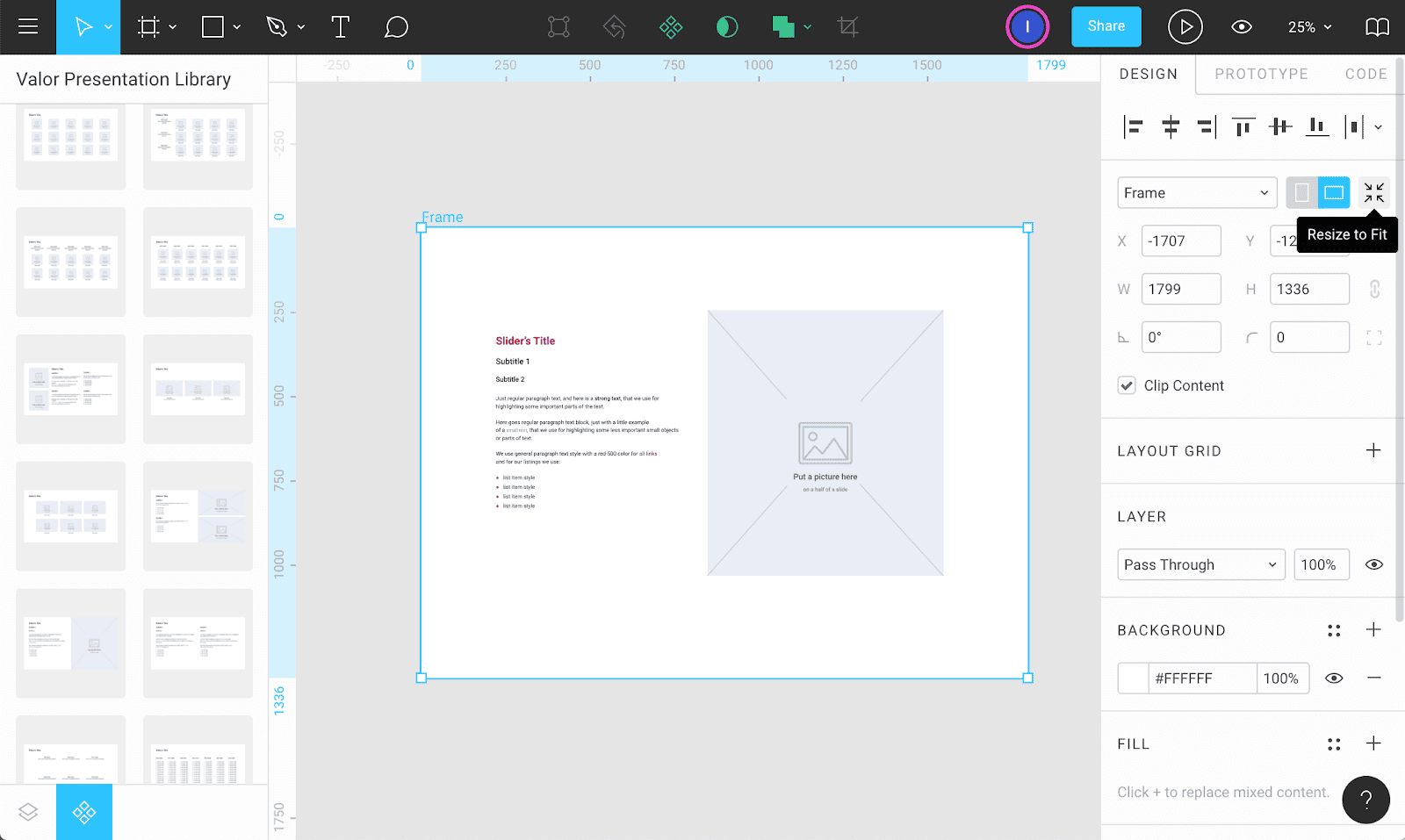The width and height of the screenshot is (1405, 840).
Task: Toggle the Clip Content checkbox
Action: [x=1127, y=385]
